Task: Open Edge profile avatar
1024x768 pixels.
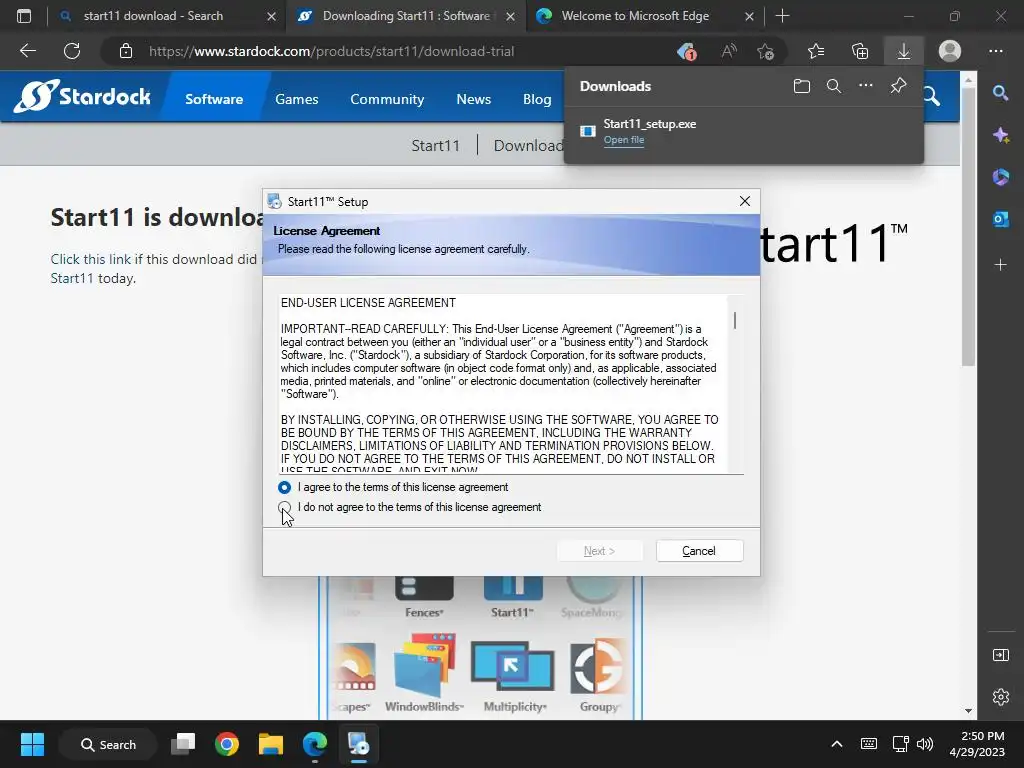Action: pyautogui.click(x=950, y=51)
